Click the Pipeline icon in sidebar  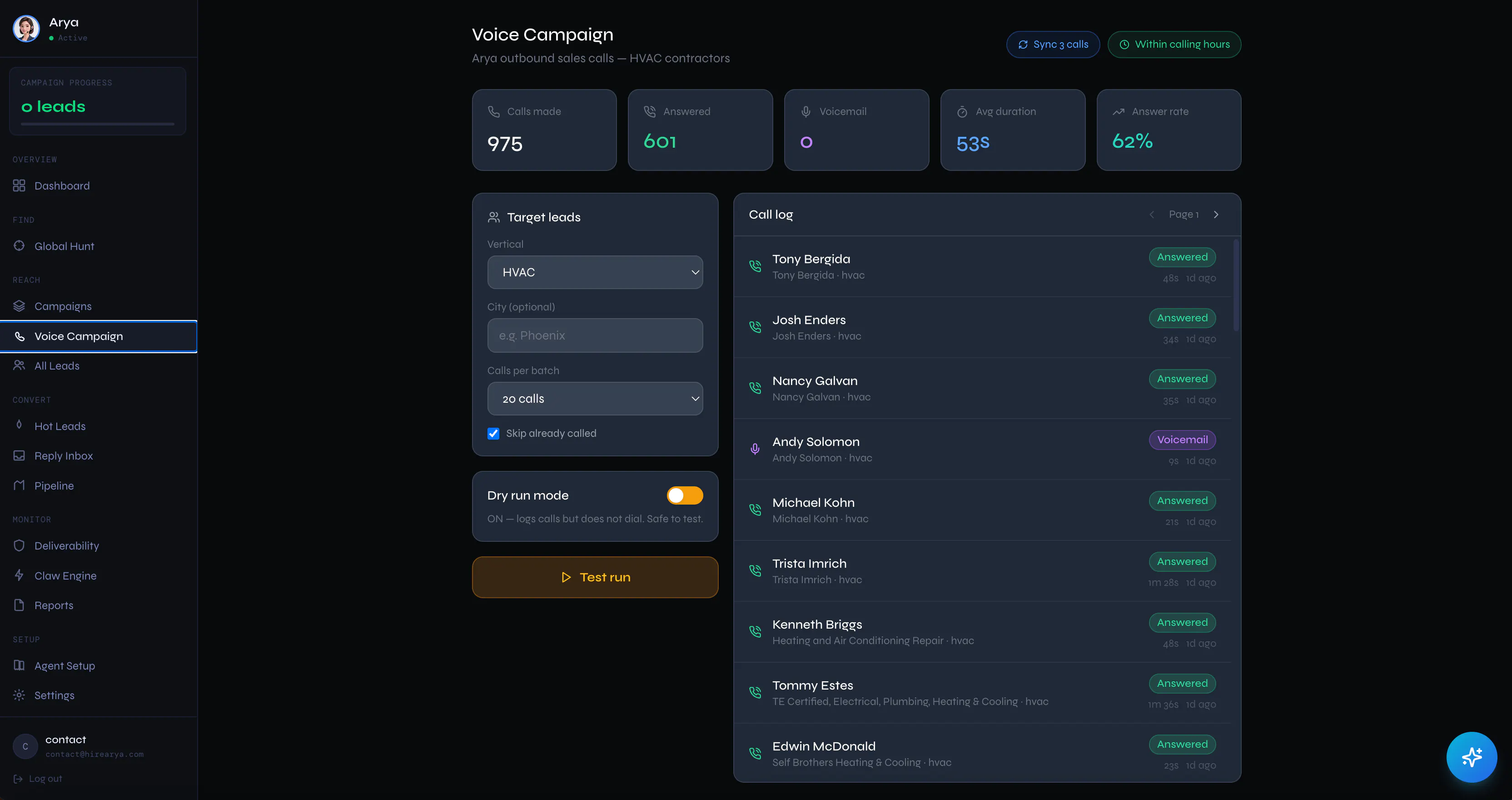tap(20, 485)
